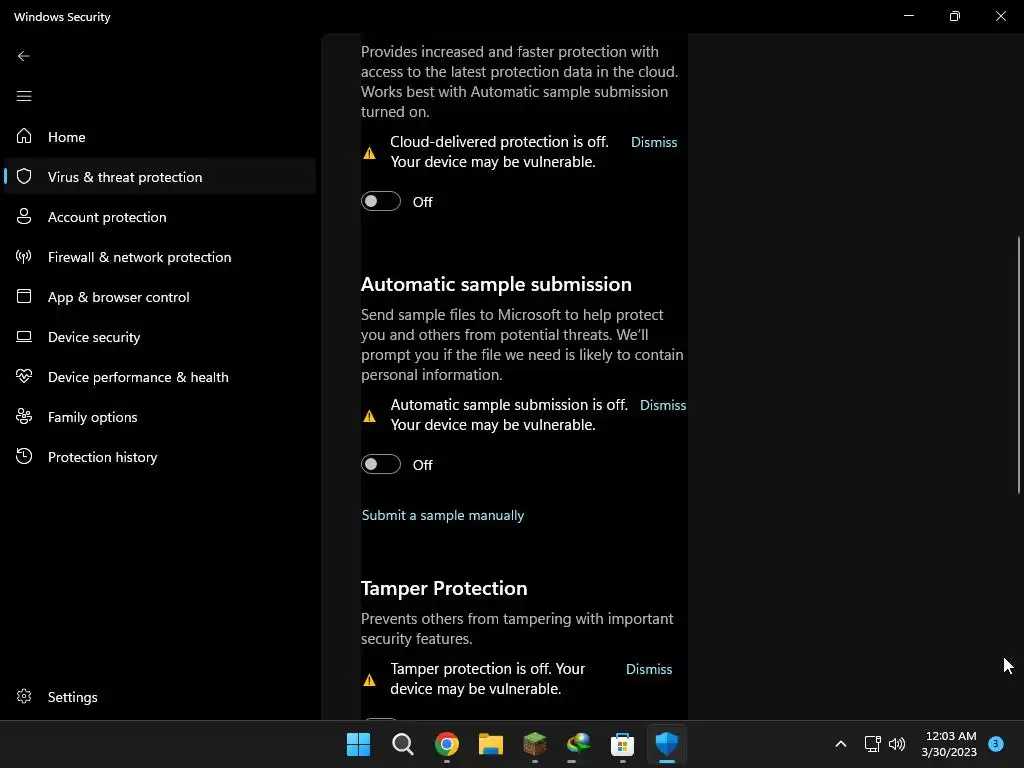
Task: Open the Minecraft block icon in taskbar
Action: [534, 744]
